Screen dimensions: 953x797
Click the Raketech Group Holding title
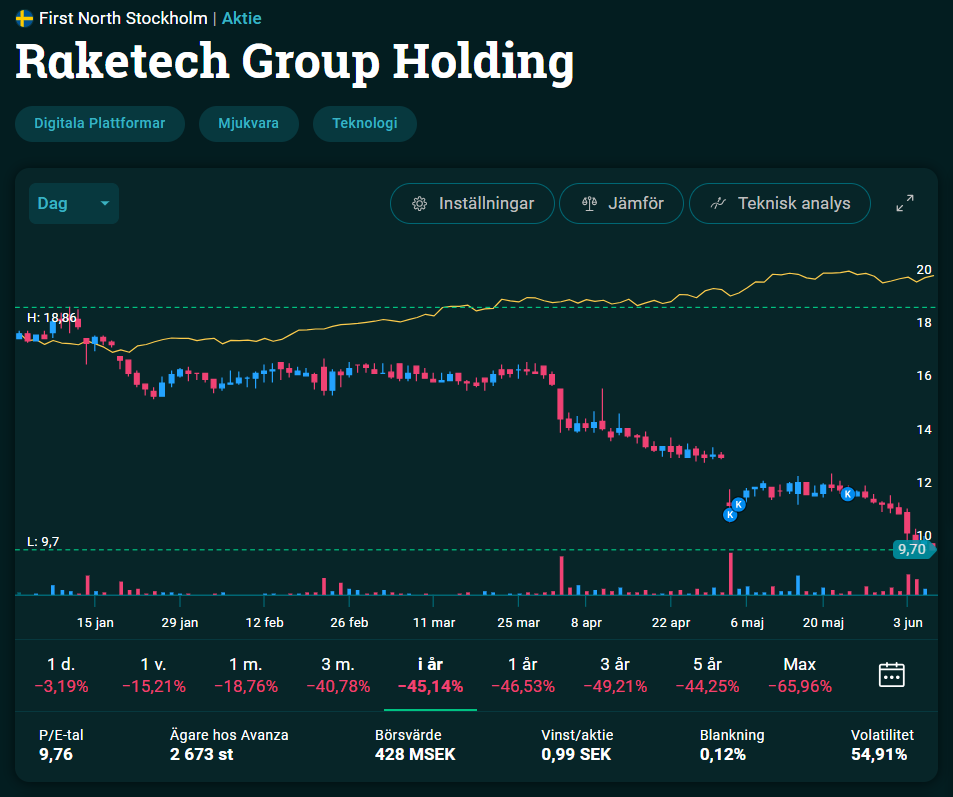click(295, 62)
